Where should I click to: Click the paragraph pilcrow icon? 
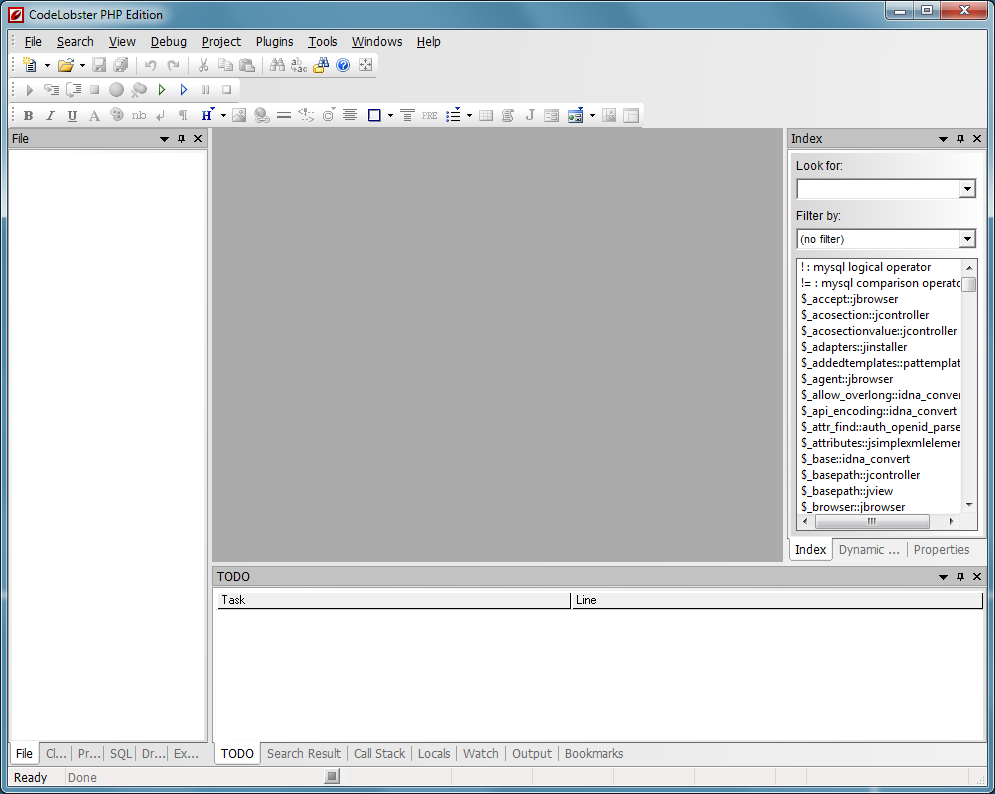click(183, 116)
